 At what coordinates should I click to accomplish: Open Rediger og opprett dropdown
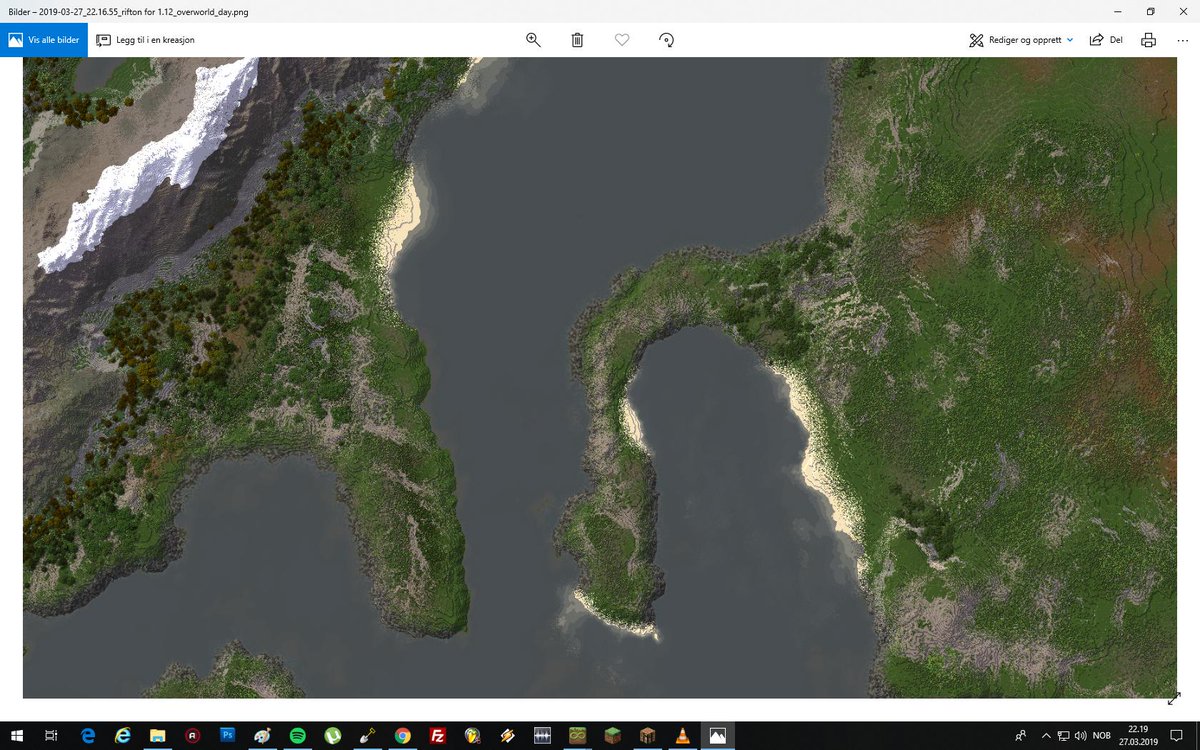click(x=1021, y=40)
